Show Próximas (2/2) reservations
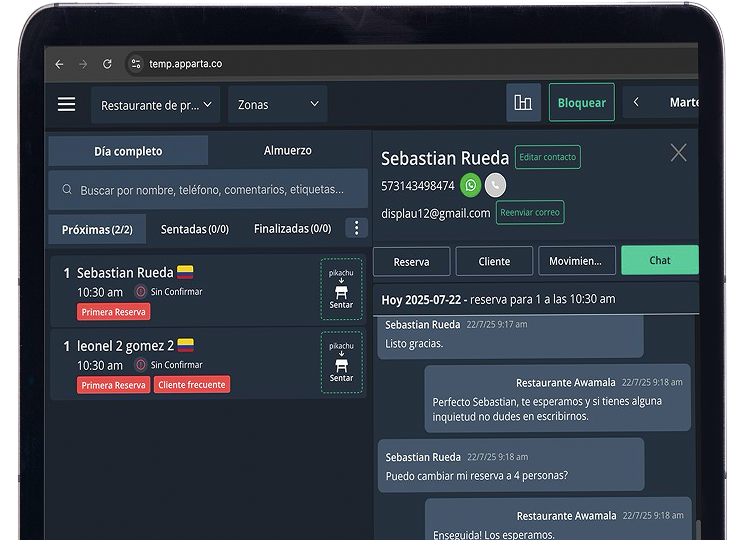The image size is (742, 540). (x=97, y=230)
